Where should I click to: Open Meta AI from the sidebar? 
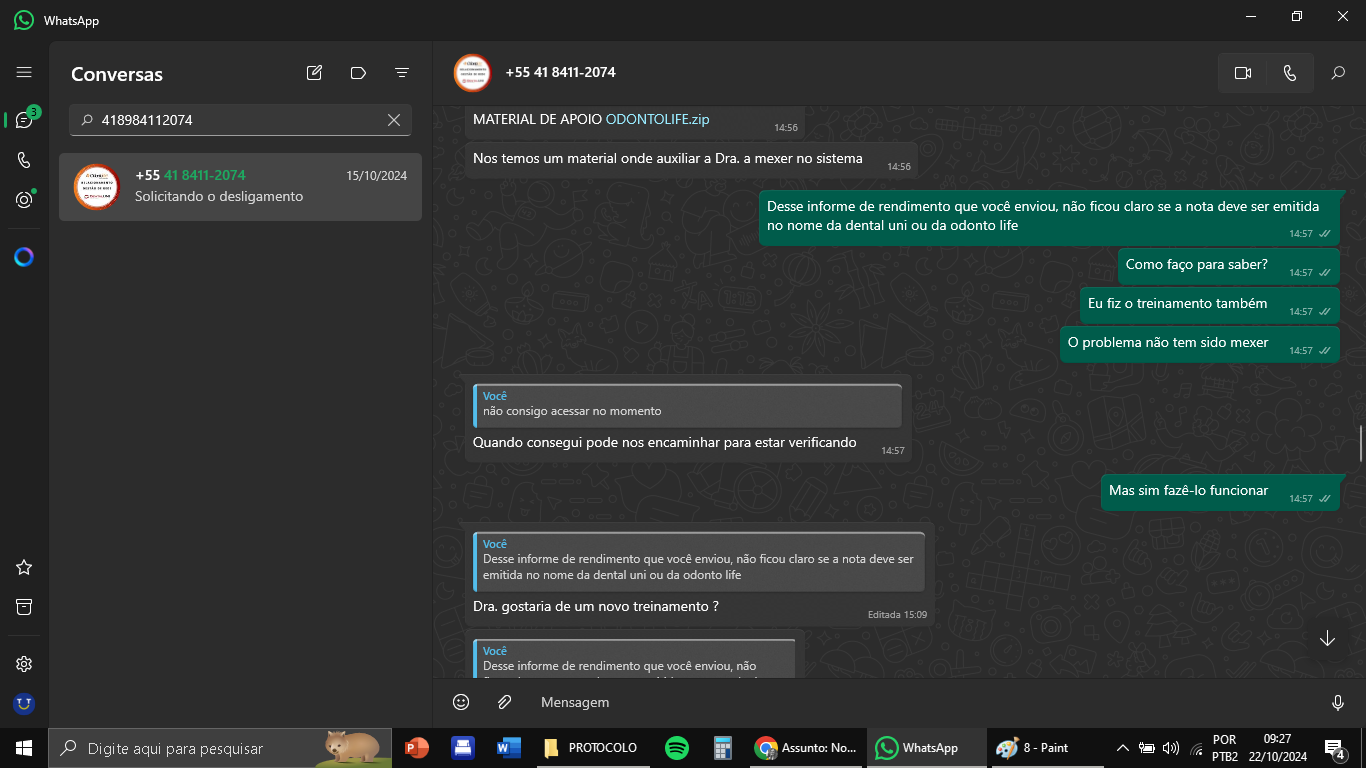click(24, 257)
